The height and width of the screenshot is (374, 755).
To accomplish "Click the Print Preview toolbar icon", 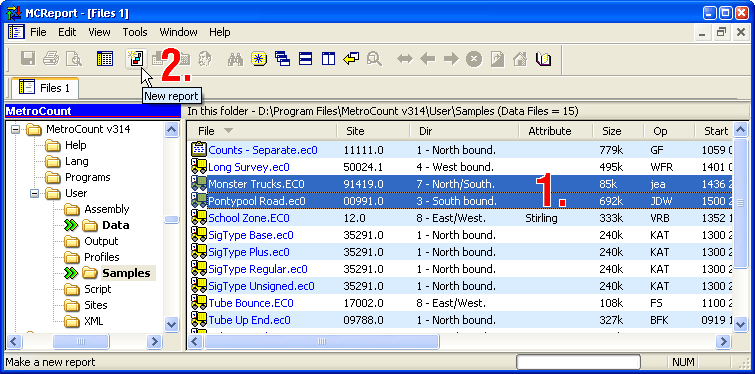I will pyautogui.click(x=74, y=59).
